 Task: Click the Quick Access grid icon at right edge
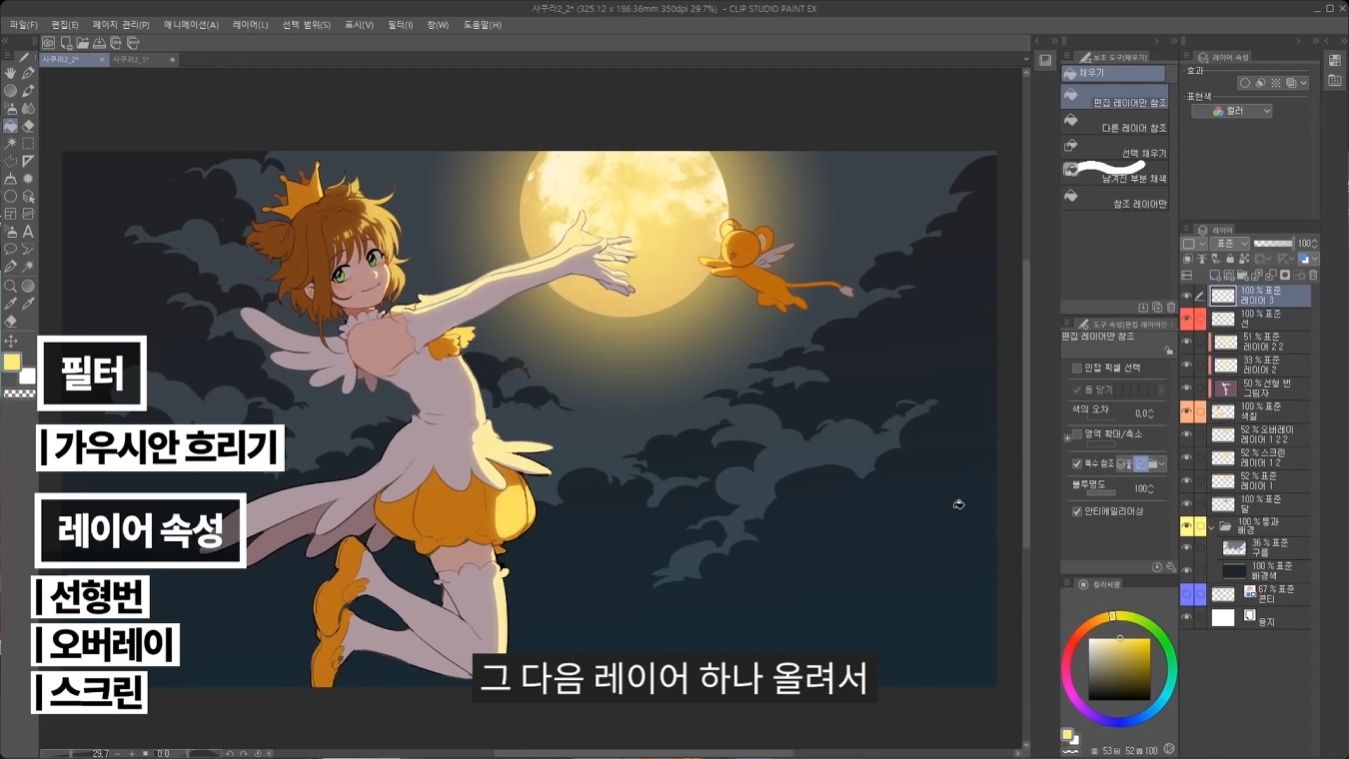point(1335,61)
